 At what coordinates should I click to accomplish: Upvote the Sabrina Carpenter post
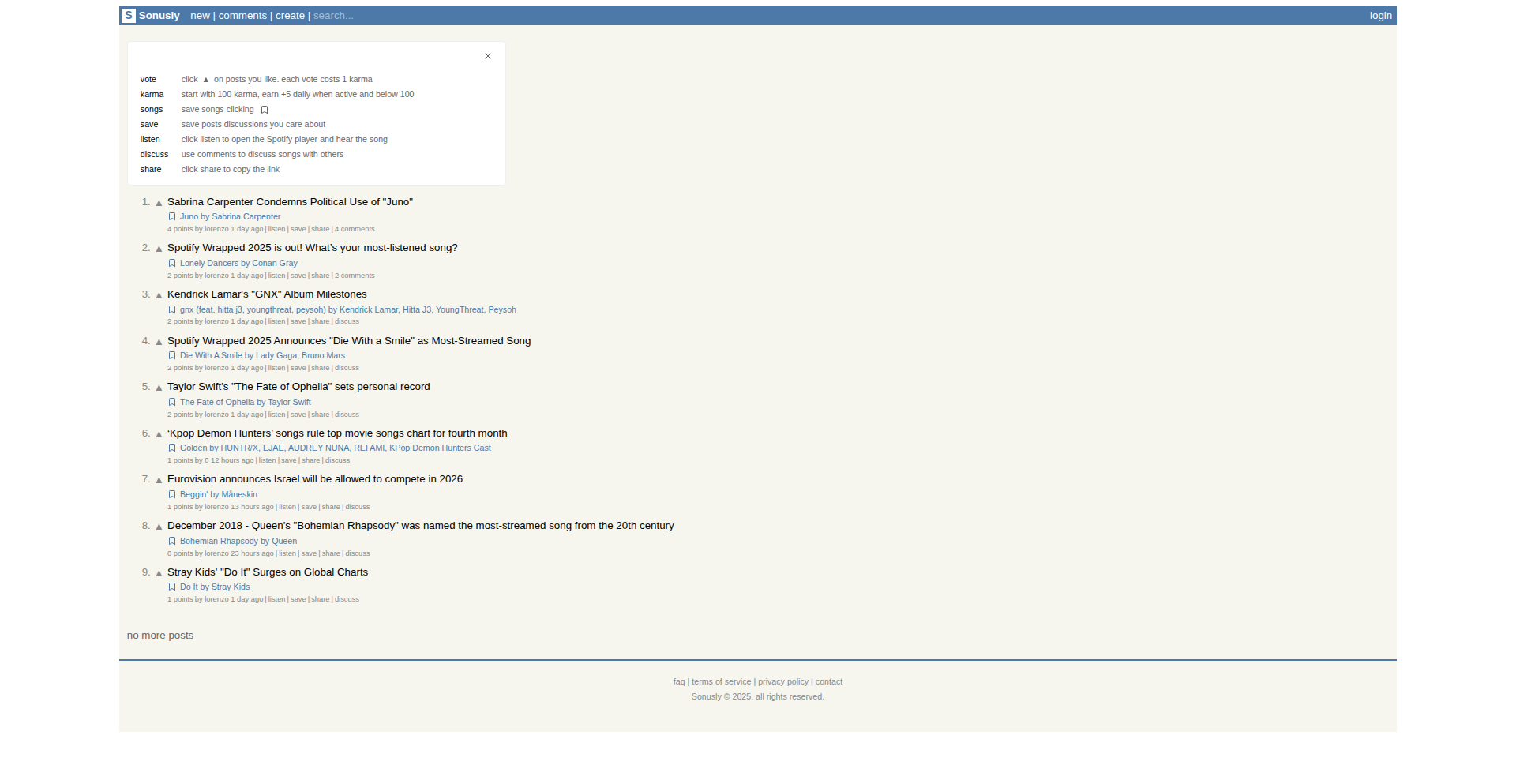(159, 203)
